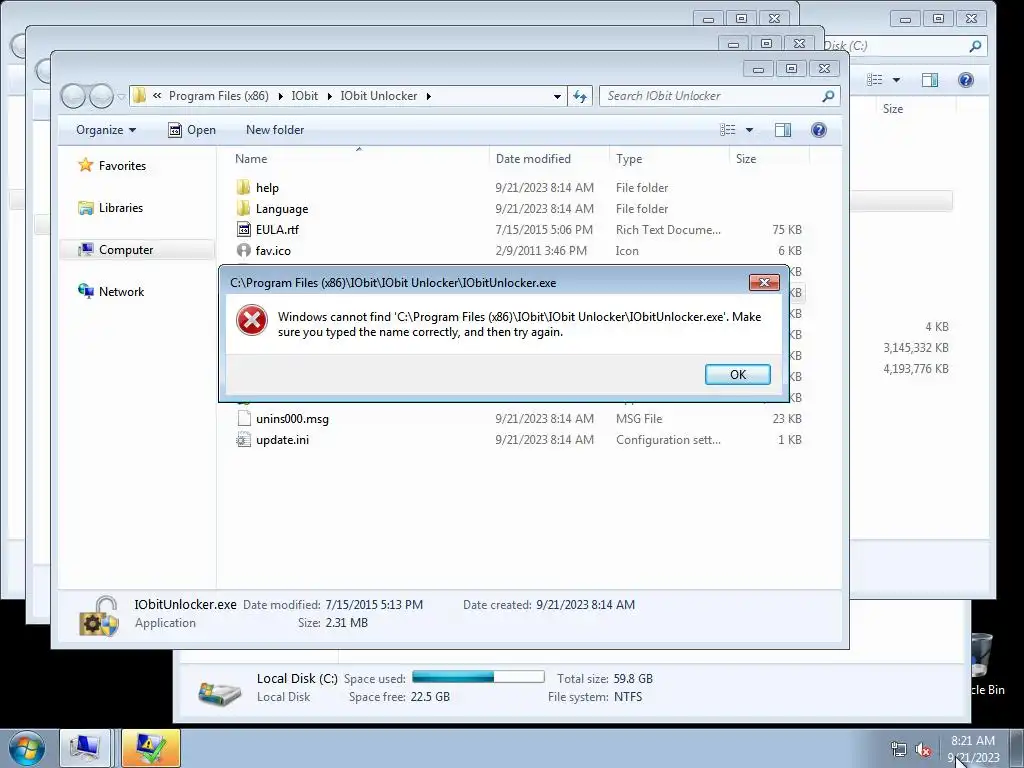
Task: Select the update.ini file icon
Action: pos(244,440)
